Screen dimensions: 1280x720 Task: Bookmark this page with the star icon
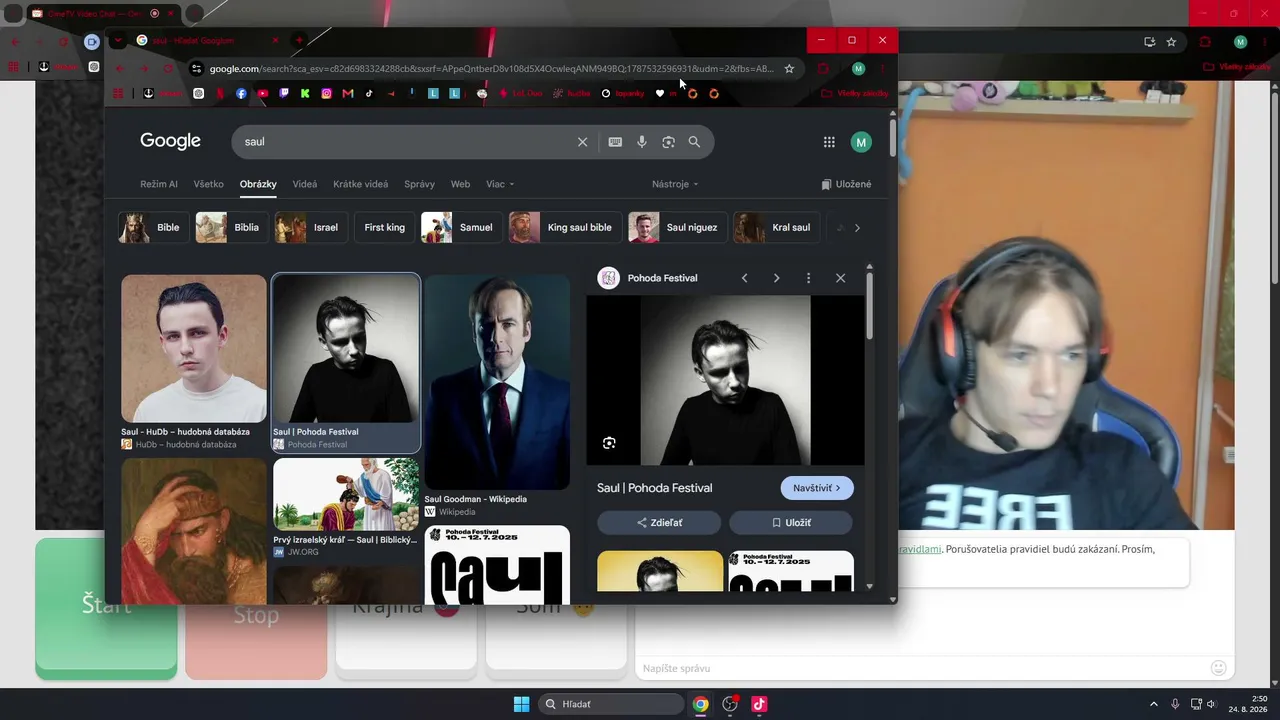pyautogui.click(x=789, y=69)
